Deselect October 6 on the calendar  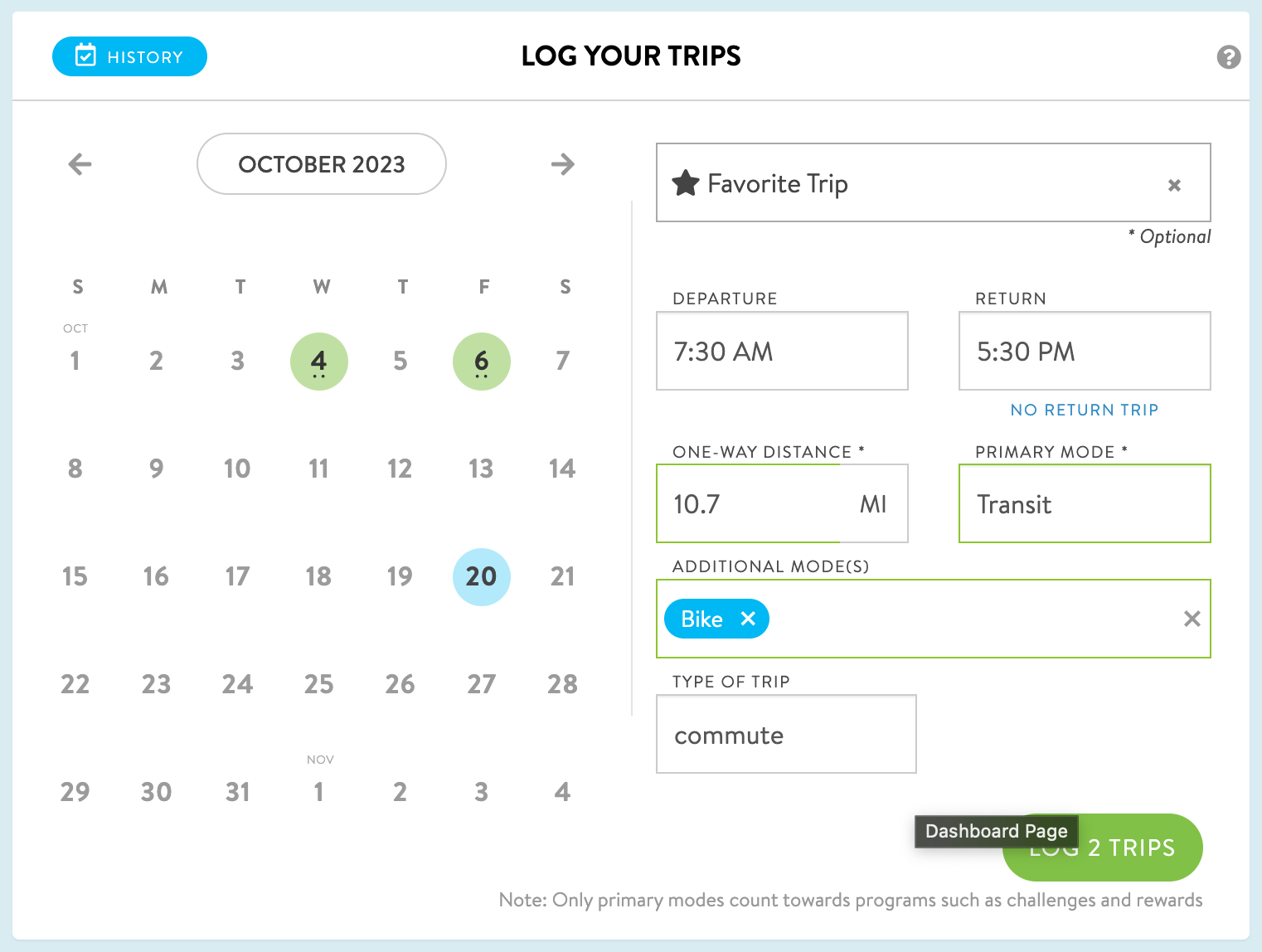click(482, 362)
